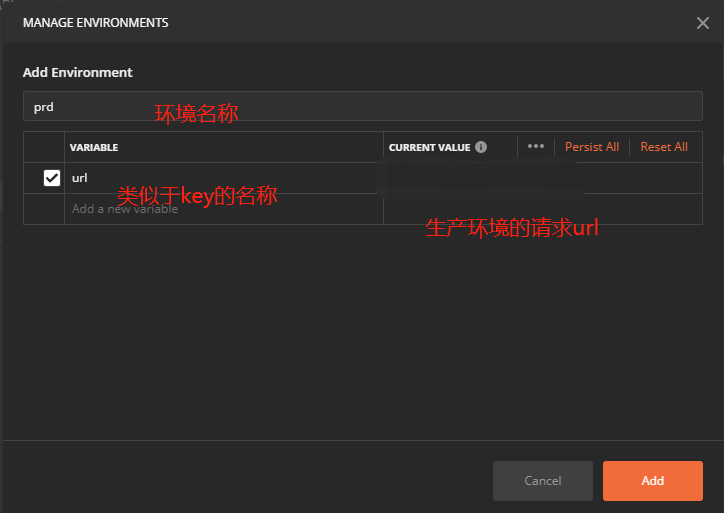Click the red 环境名称 annotation text
Screen dimensions: 724x513
(196, 114)
